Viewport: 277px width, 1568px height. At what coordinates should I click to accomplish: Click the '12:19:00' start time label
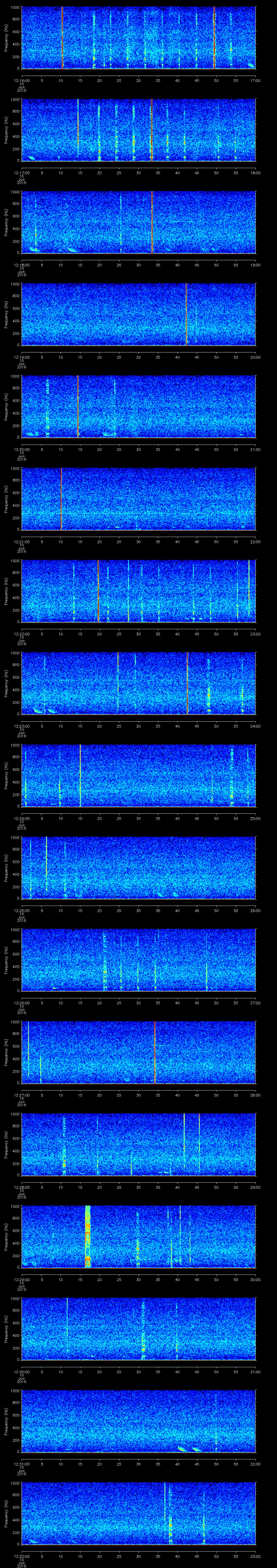point(22,357)
